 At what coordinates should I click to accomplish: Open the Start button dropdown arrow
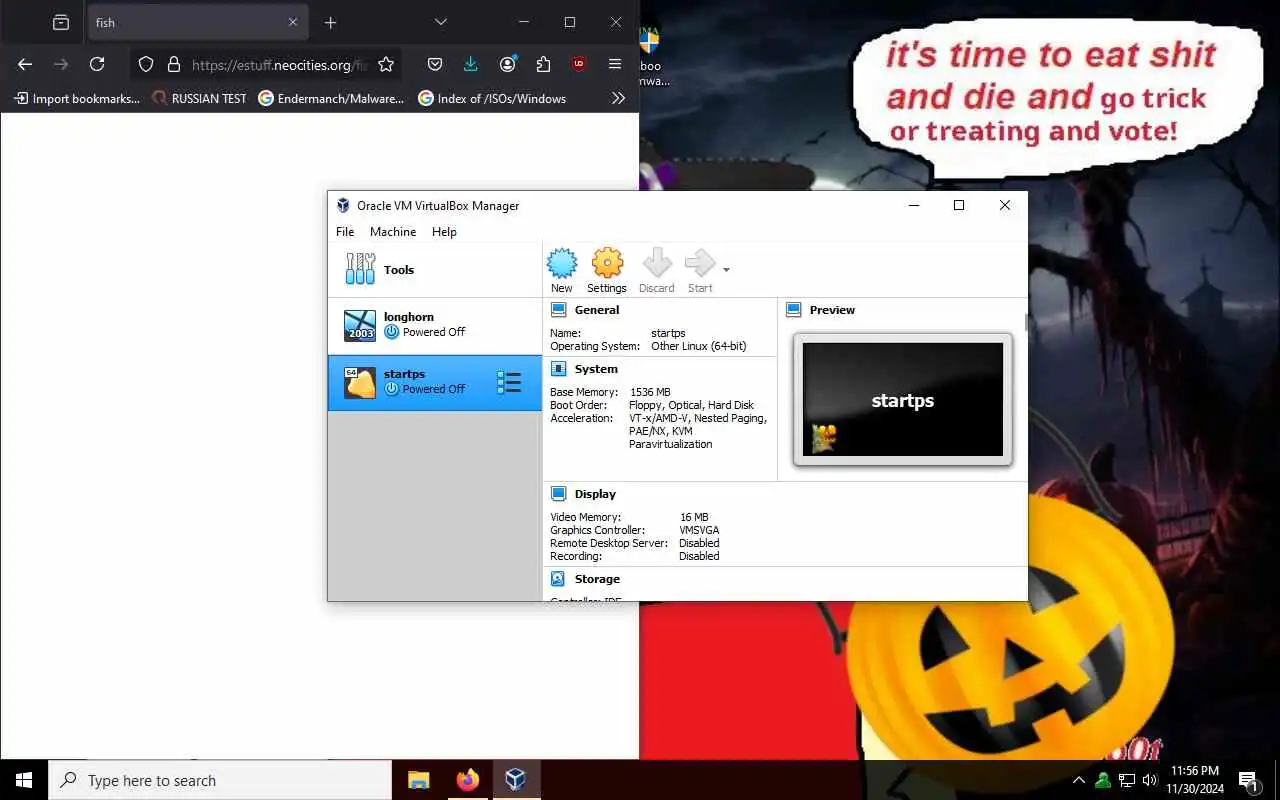[x=726, y=270]
